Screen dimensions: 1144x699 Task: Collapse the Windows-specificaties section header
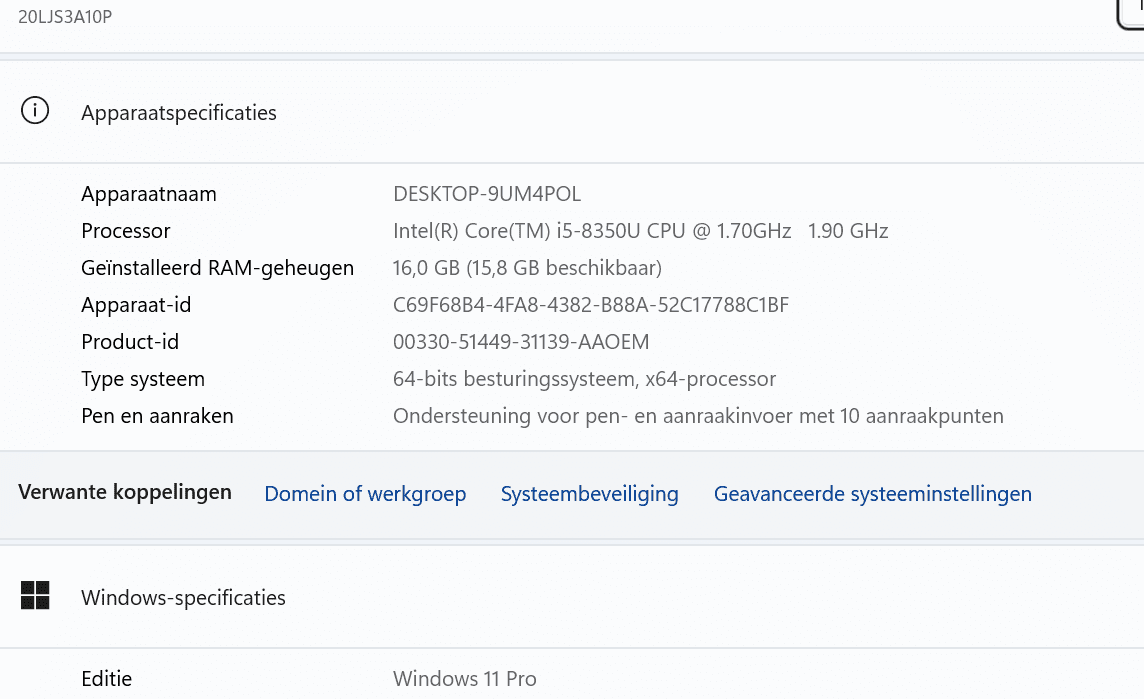[x=183, y=598]
